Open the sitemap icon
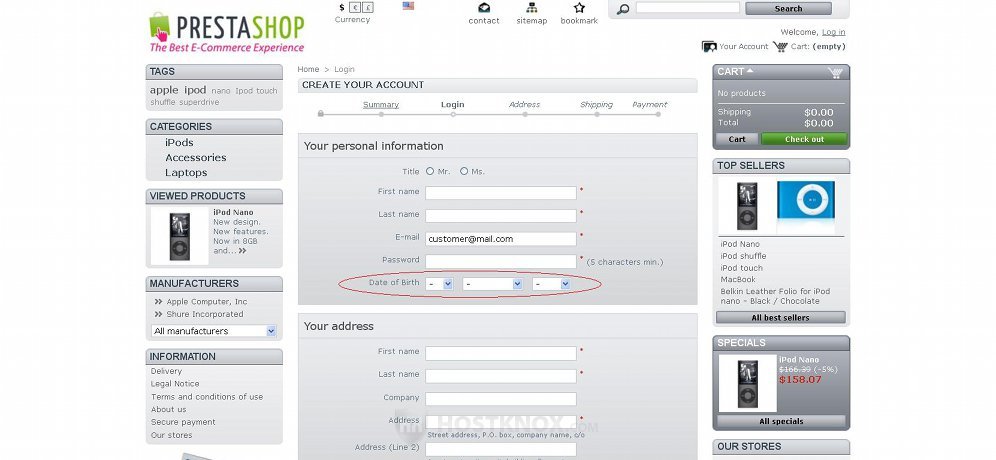The height and width of the screenshot is (460, 996). (532, 8)
